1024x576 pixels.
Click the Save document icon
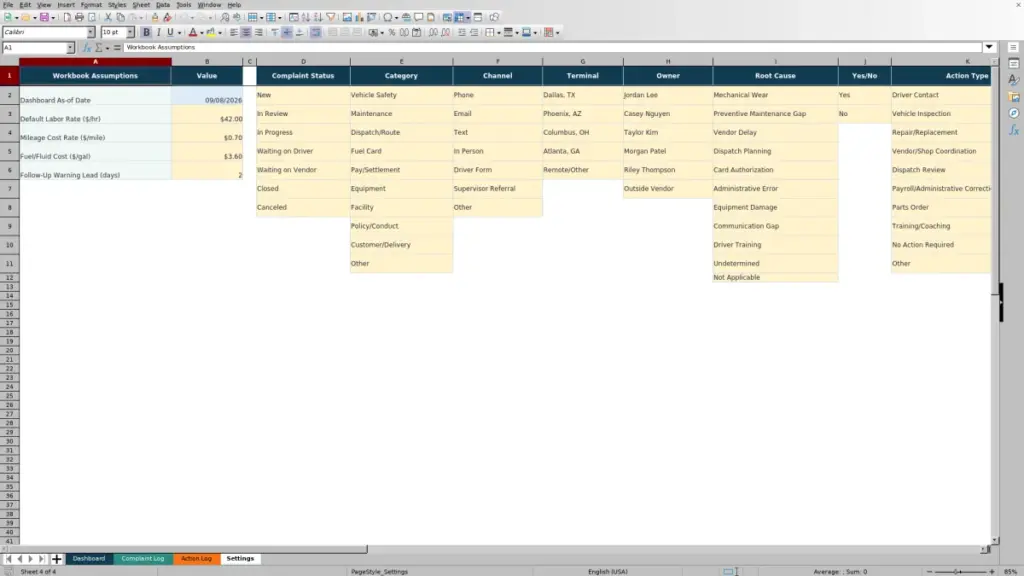[44, 17]
